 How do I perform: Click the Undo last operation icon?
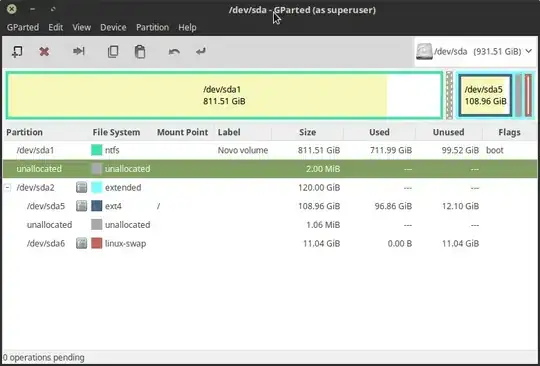174,52
